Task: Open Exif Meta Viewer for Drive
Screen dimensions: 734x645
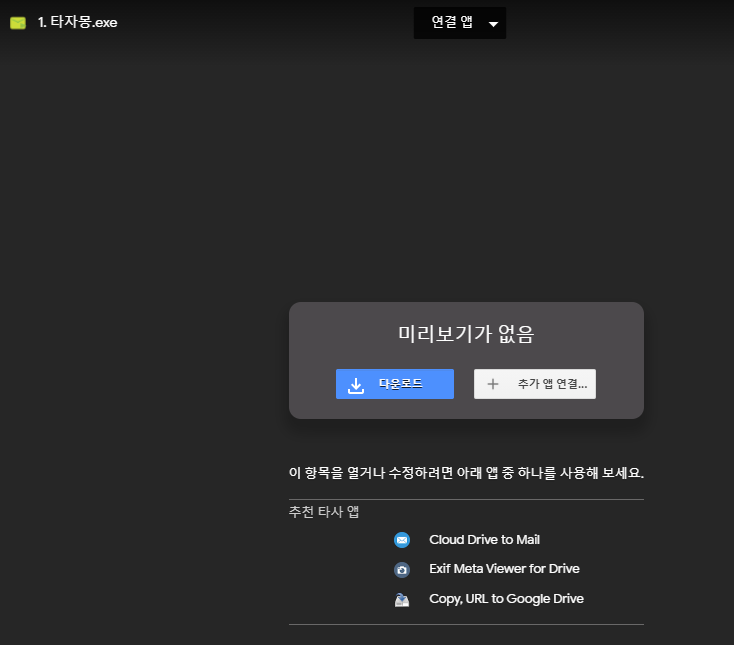Action: [x=504, y=569]
